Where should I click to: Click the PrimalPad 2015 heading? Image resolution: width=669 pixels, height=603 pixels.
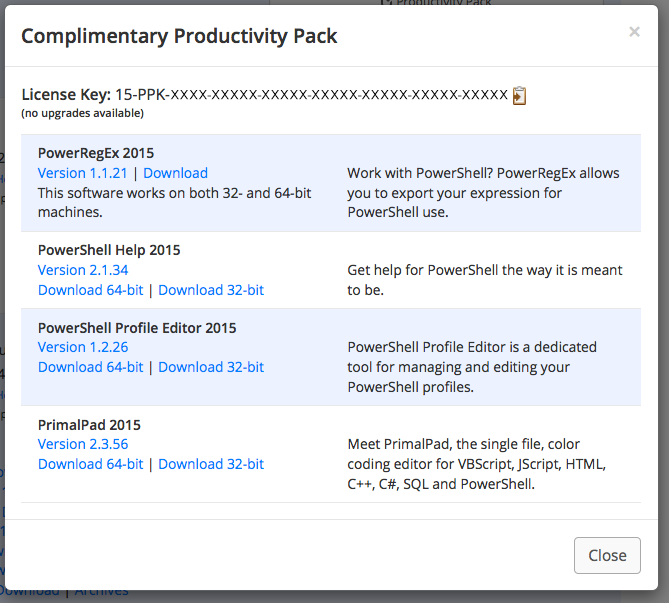point(89,425)
